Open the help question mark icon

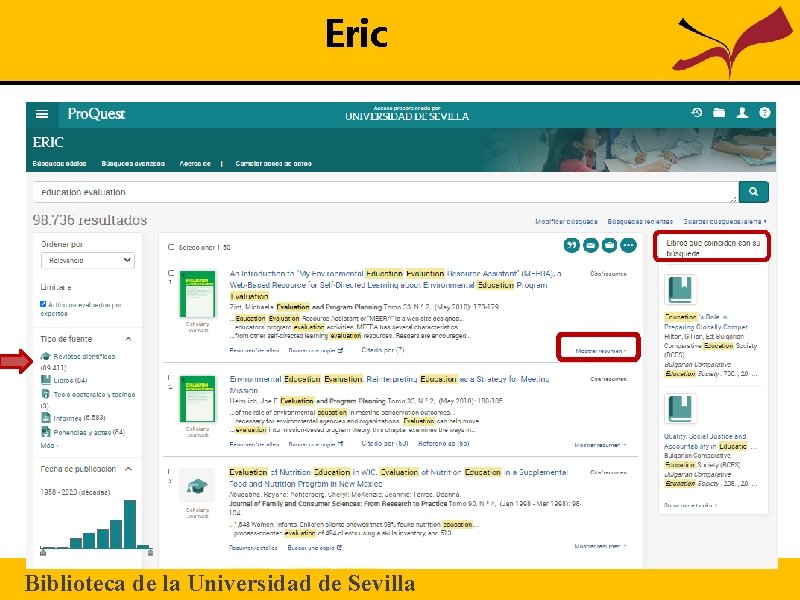tap(764, 113)
